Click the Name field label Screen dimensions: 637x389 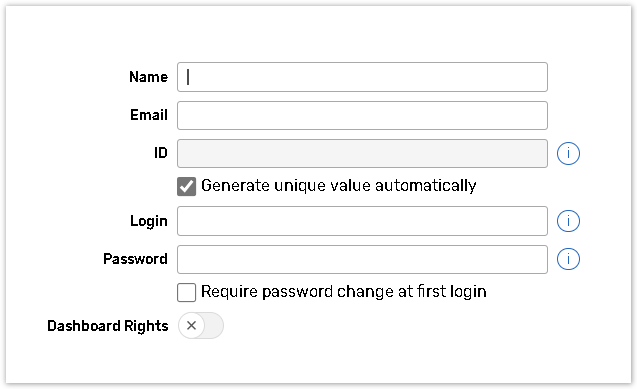pos(148,77)
